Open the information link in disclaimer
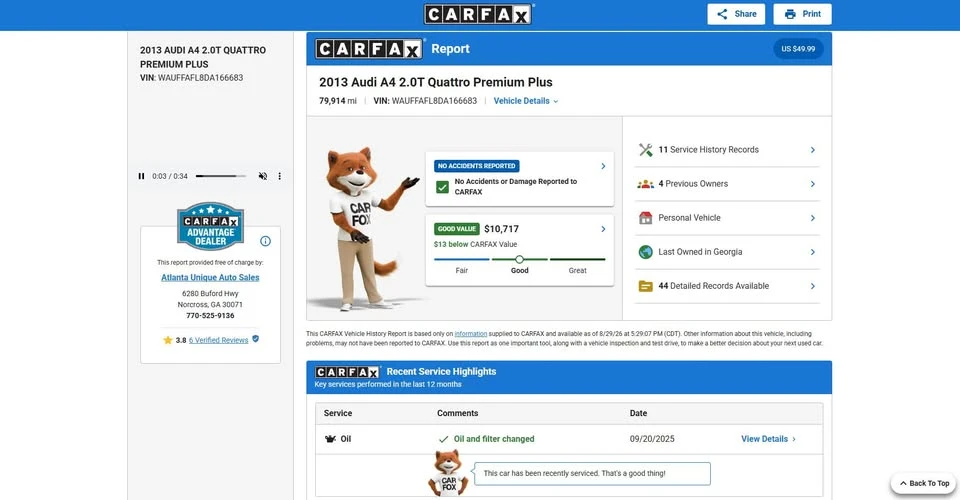 470,334
